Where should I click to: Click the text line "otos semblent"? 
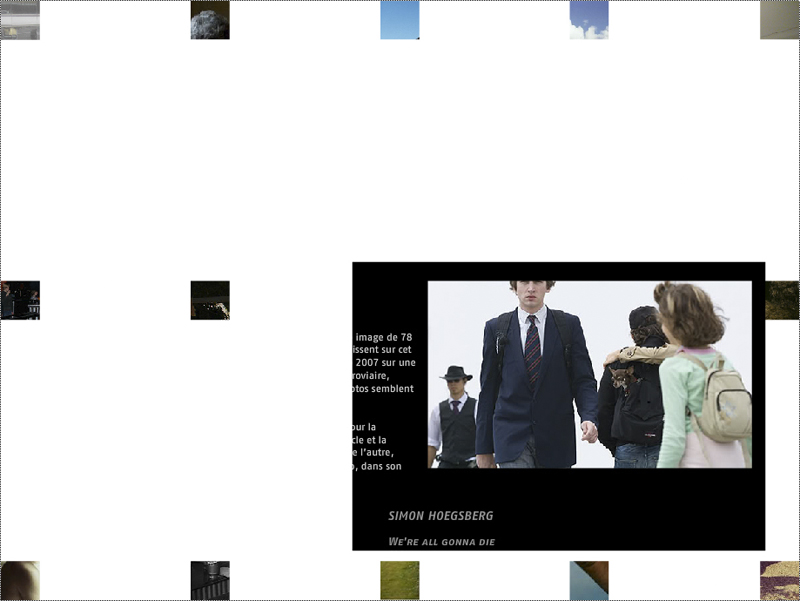[x=383, y=389]
